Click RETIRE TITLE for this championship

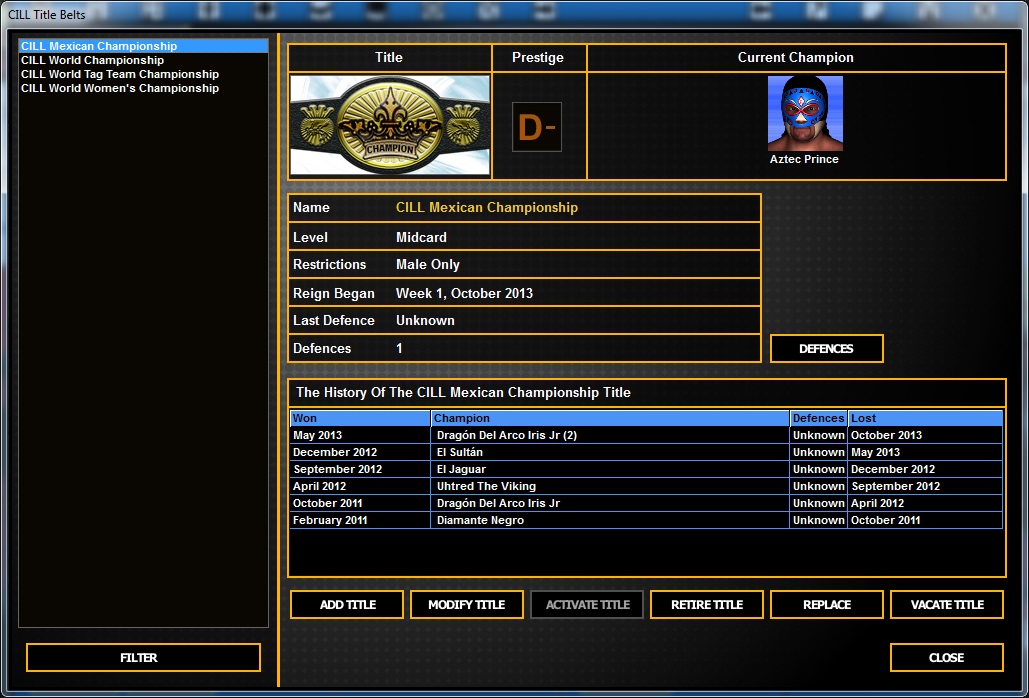[x=706, y=604]
